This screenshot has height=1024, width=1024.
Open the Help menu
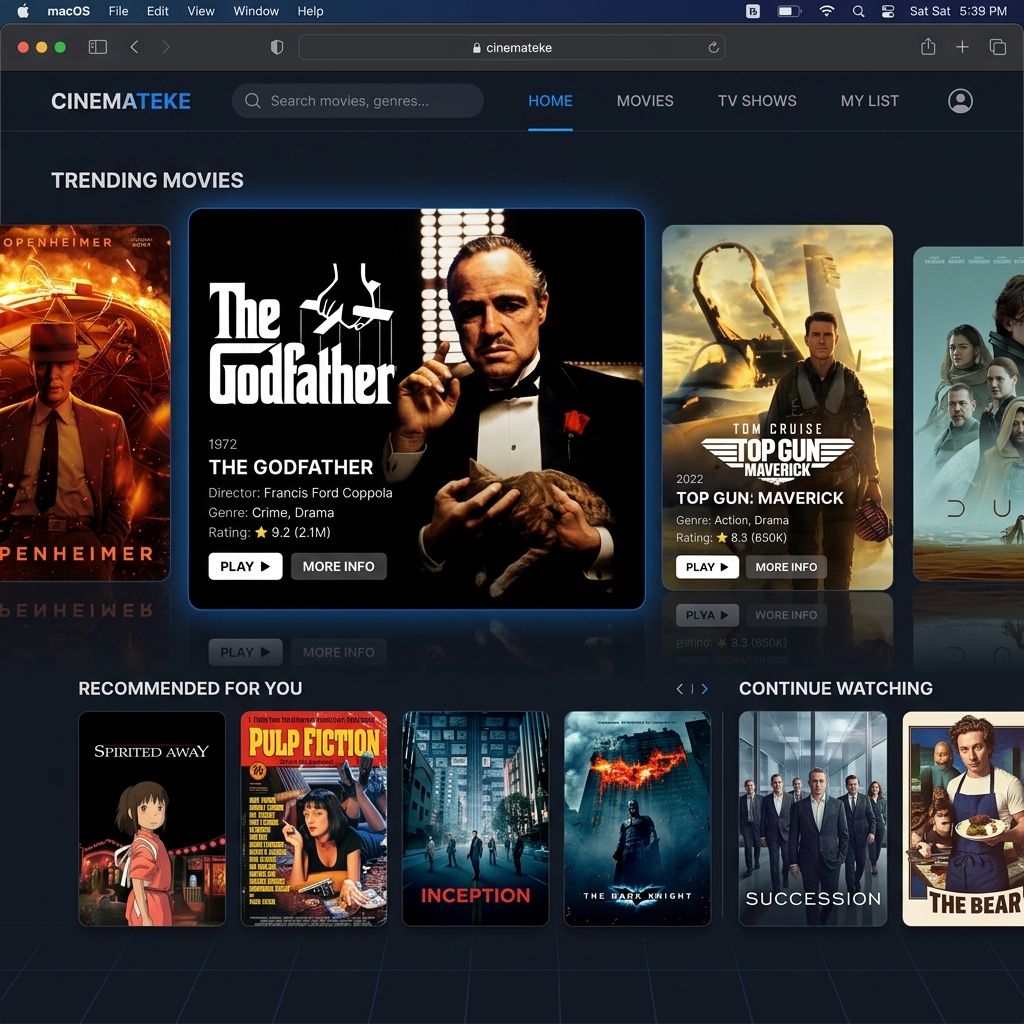click(310, 11)
